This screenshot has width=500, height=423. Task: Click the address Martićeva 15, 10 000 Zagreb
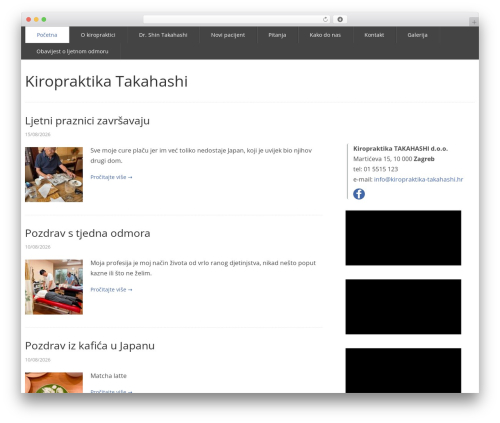coord(394,159)
